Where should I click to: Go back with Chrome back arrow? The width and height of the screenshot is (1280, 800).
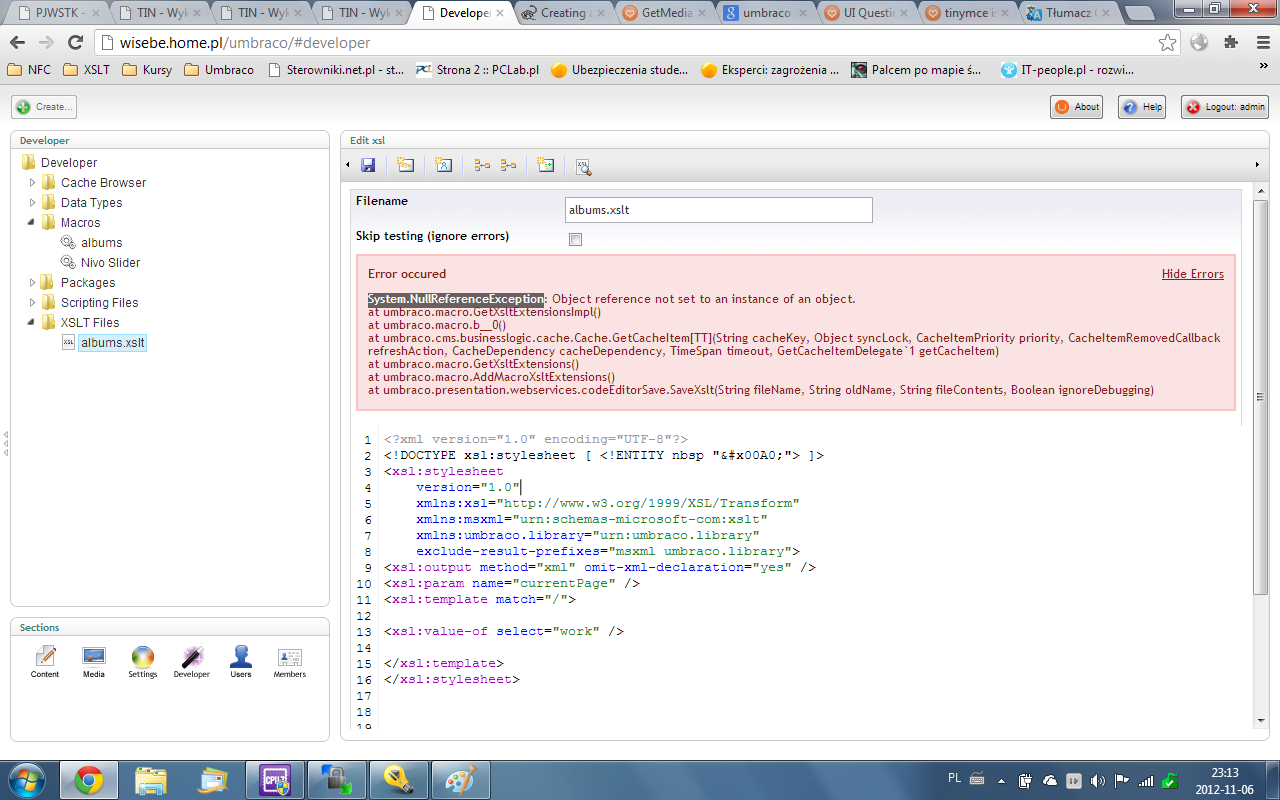(x=18, y=43)
